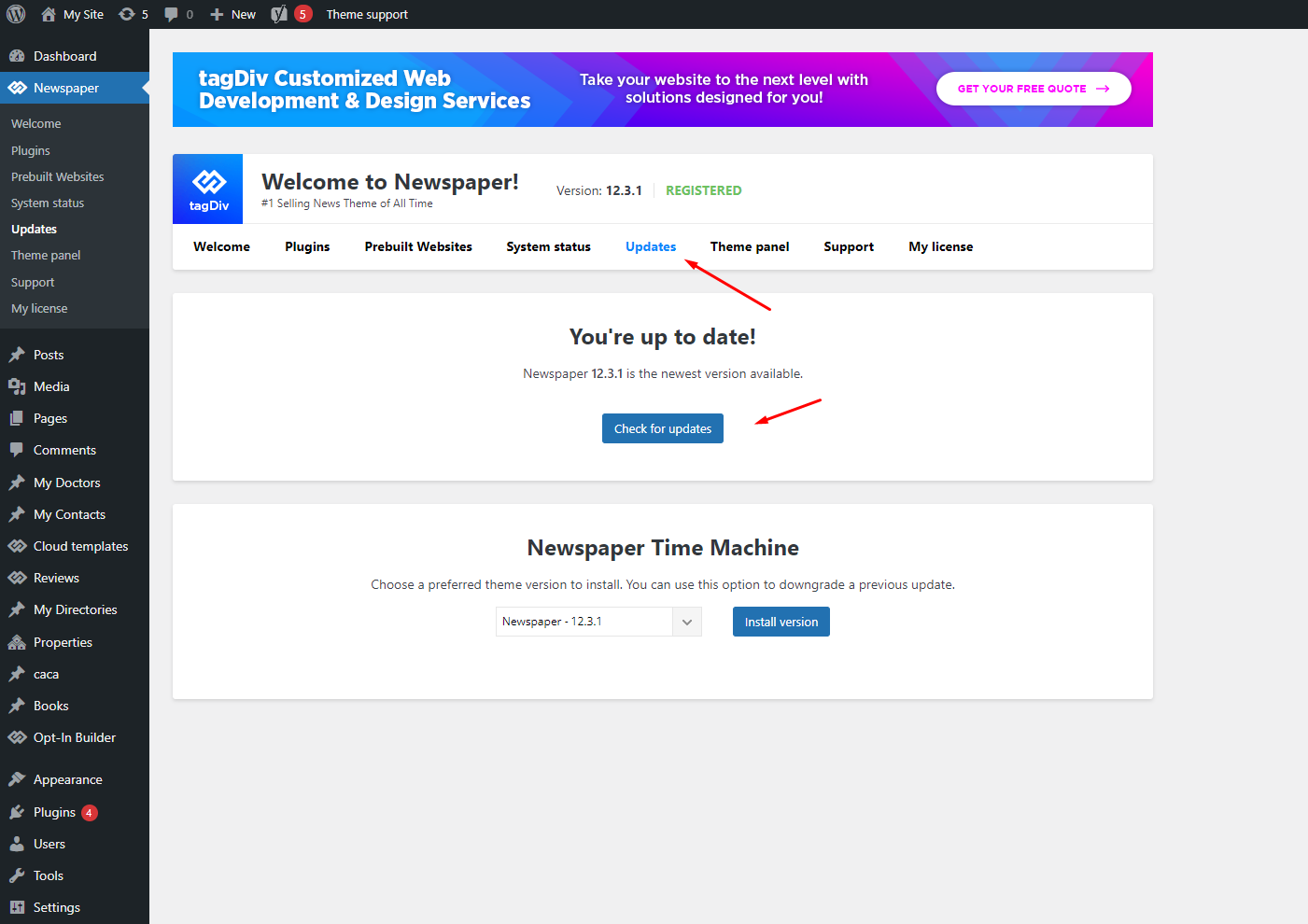This screenshot has width=1308, height=924.
Task: Switch to the Plugins tab
Action: coord(307,246)
